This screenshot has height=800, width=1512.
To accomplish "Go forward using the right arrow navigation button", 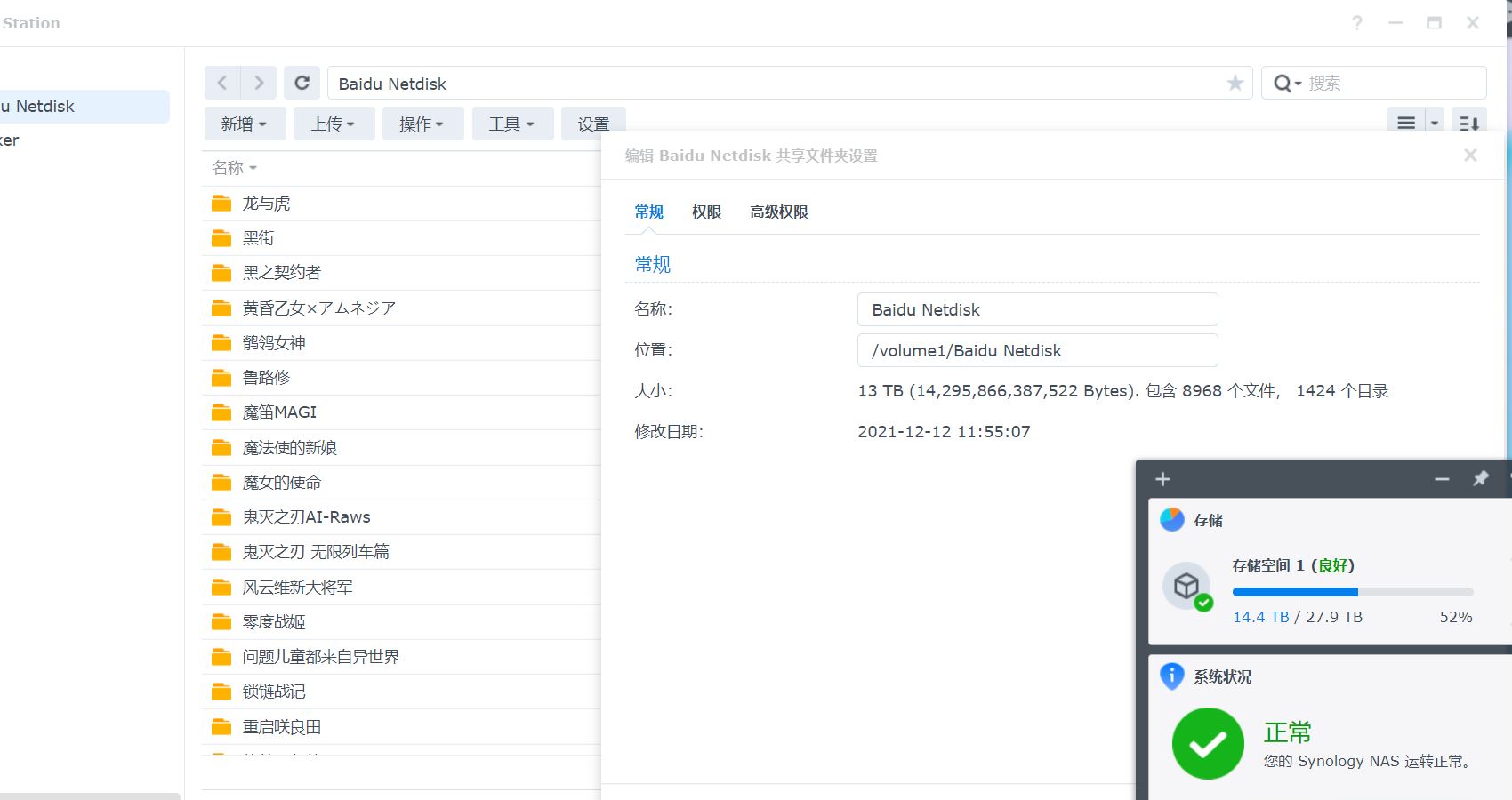I will click(259, 83).
